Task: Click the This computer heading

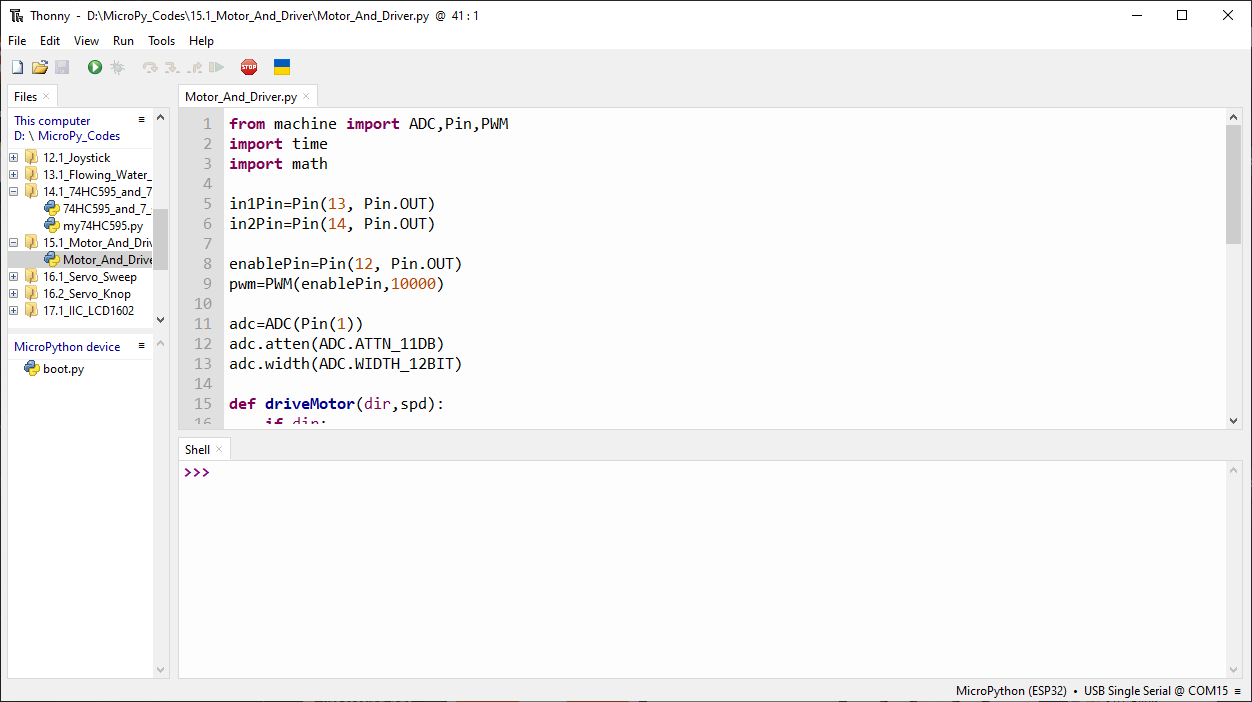Action: (52, 121)
